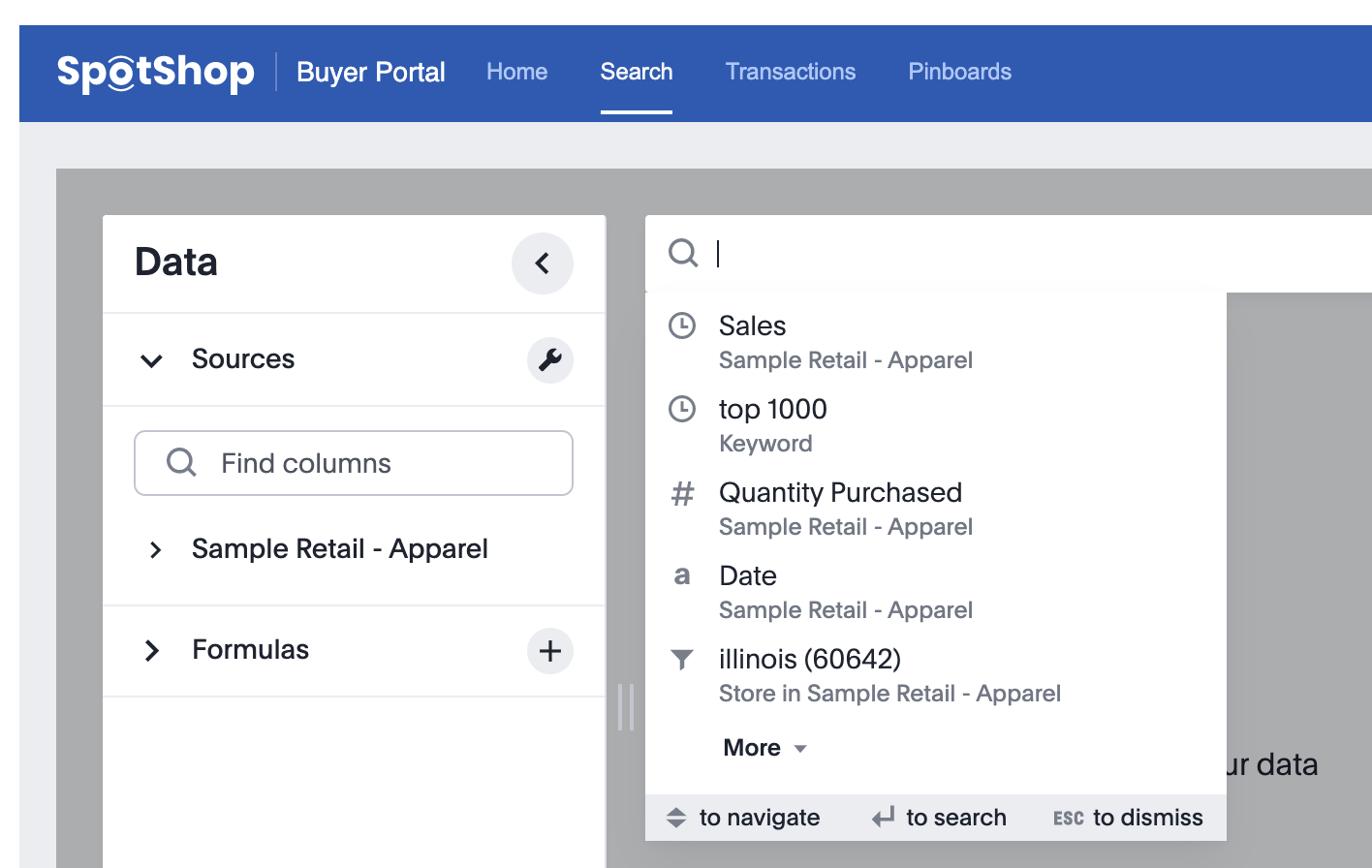The width and height of the screenshot is (1372, 868).
Task: Open the More suggestions dropdown
Action: point(764,748)
